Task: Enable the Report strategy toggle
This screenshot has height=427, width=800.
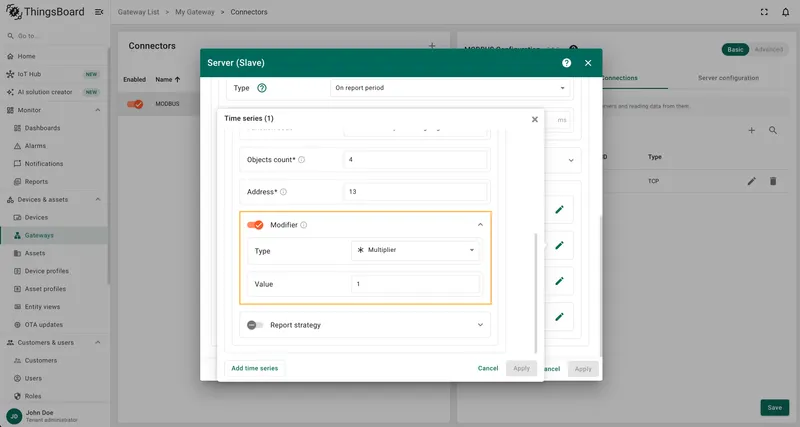Action: [255, 325]
